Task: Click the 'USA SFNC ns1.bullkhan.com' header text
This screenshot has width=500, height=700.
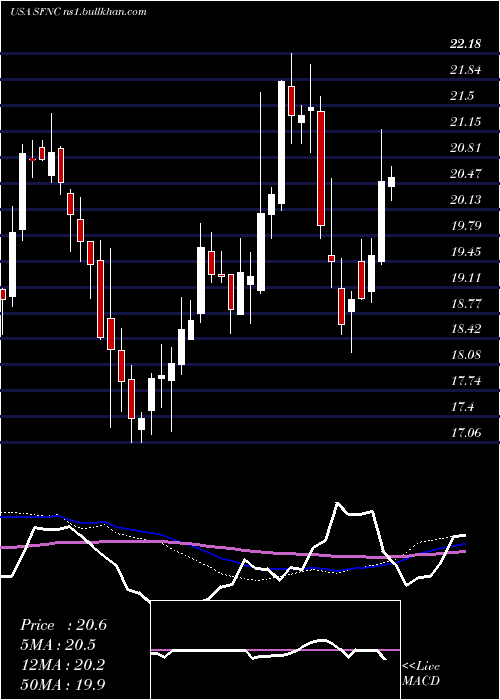Action: point(78,11)
